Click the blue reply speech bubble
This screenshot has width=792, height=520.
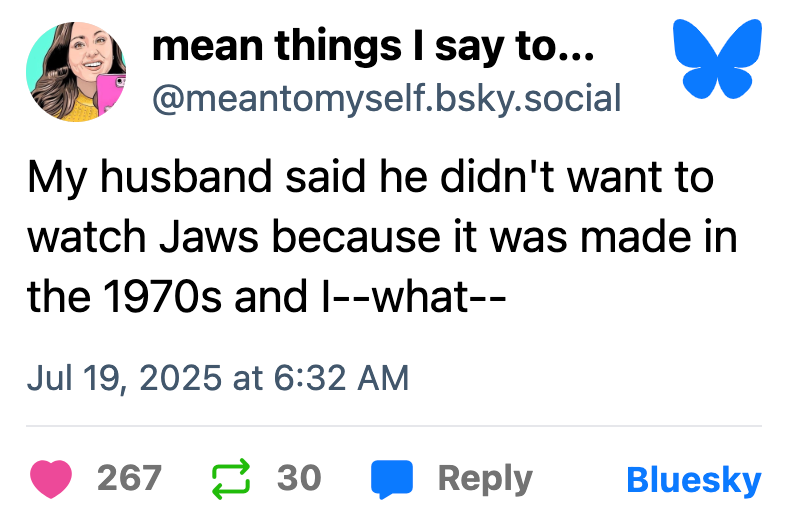(x=392, y=479)
